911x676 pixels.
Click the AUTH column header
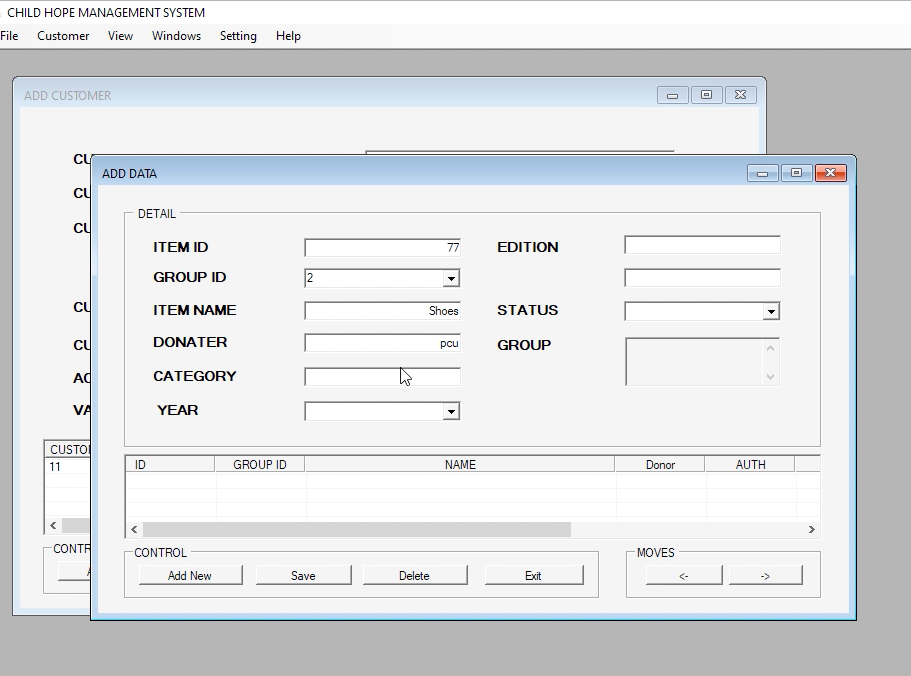750,465
